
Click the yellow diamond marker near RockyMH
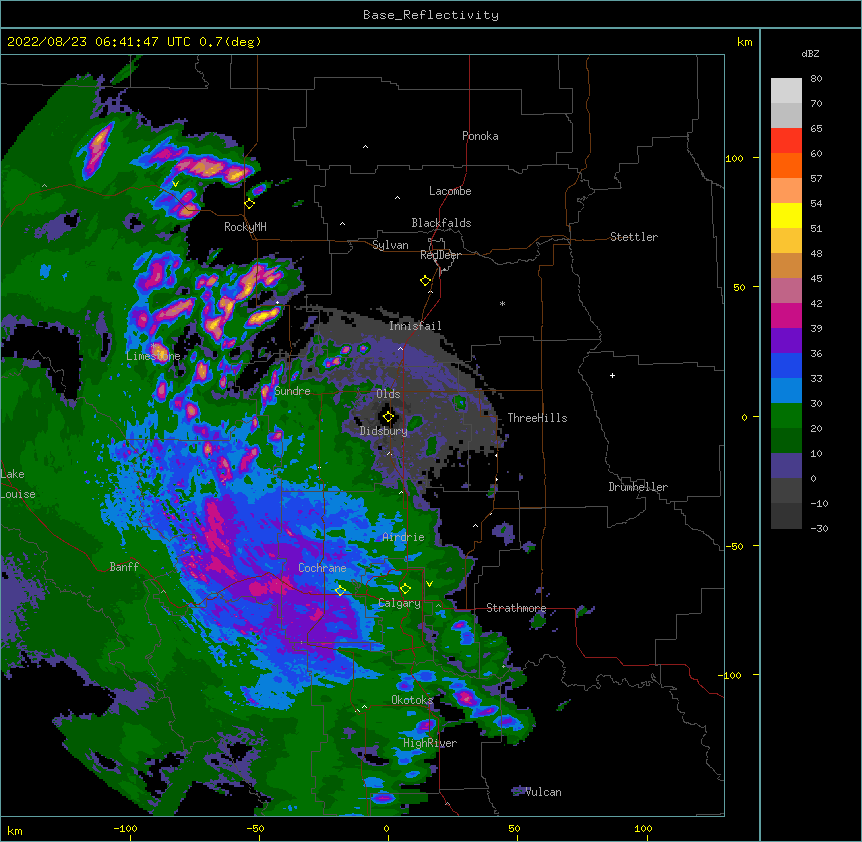coord(250,204)
